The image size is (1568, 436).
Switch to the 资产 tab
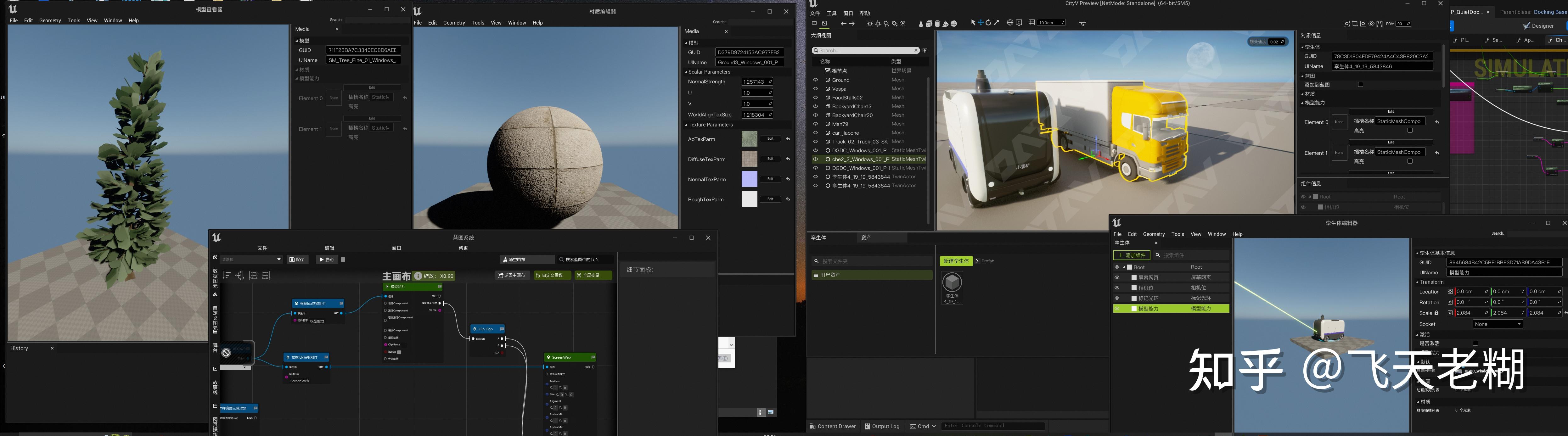(866, 238)
